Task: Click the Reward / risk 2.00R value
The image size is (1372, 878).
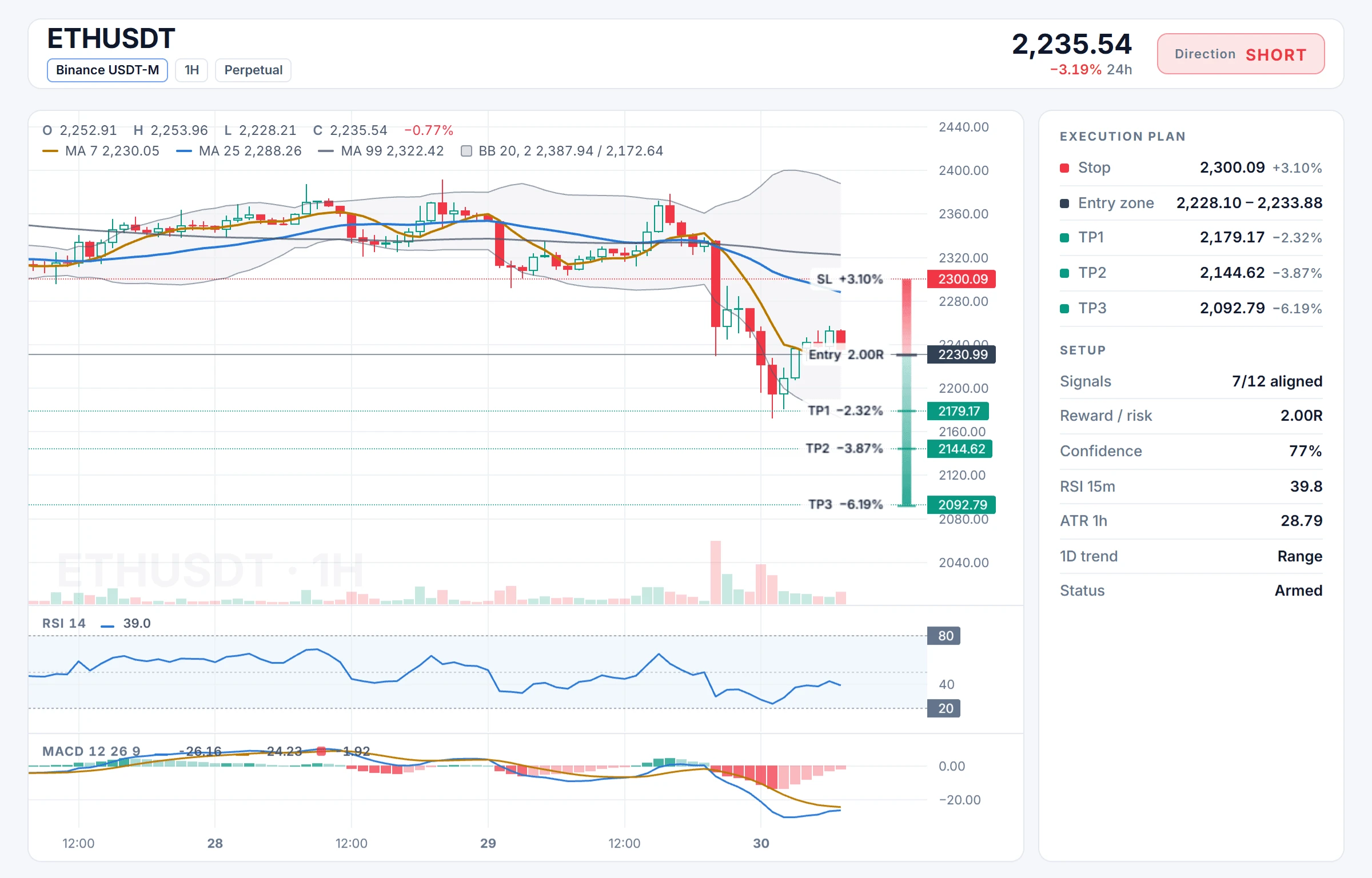Action: click(1302, 416)
